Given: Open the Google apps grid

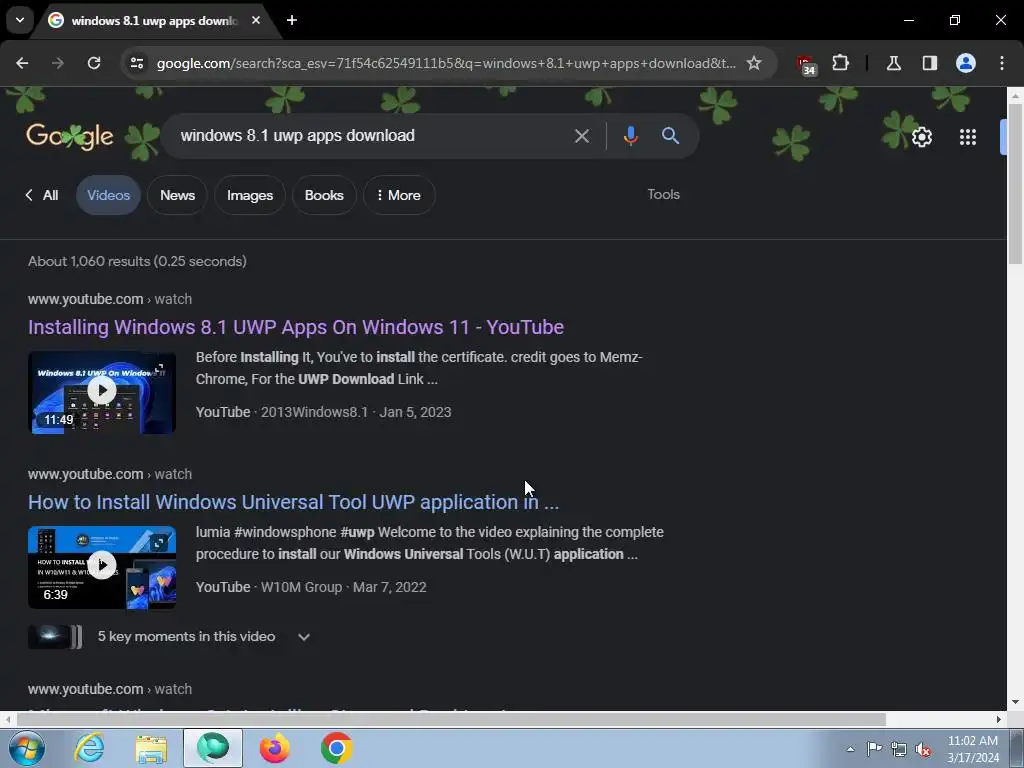Looking at the screenshot, I should [968, 137].
